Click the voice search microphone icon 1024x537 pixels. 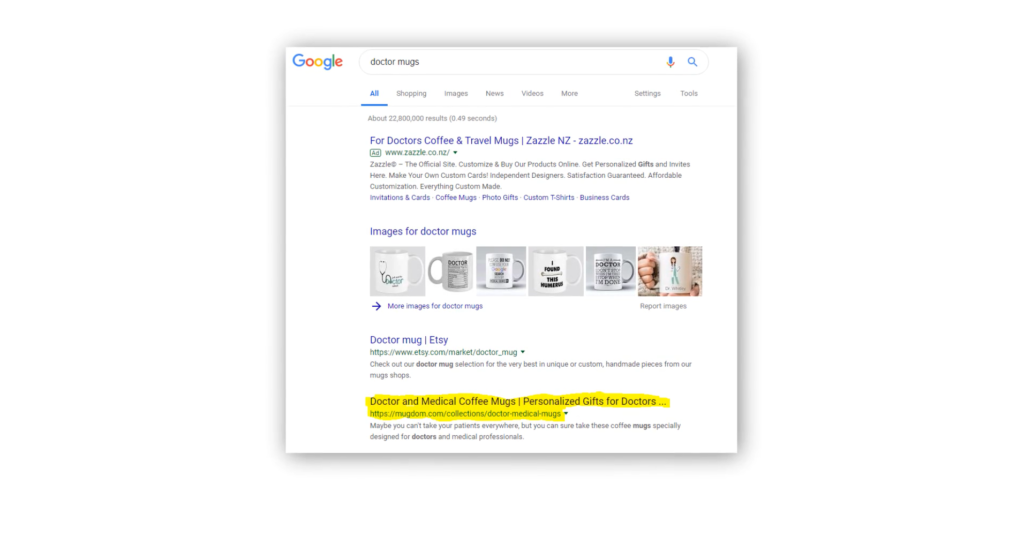coord(670,62)
